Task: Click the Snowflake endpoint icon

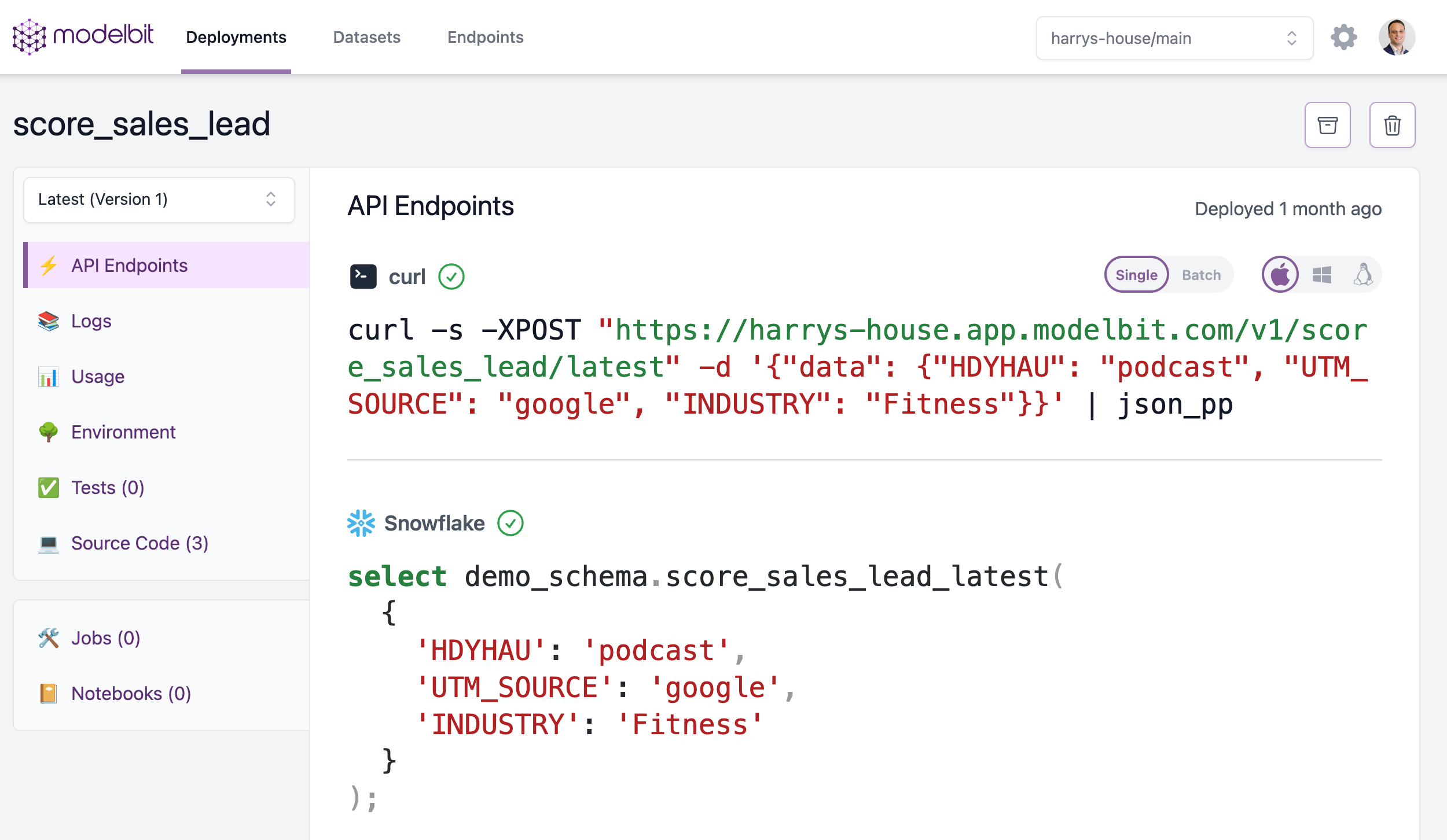Action: click(362, 523)
